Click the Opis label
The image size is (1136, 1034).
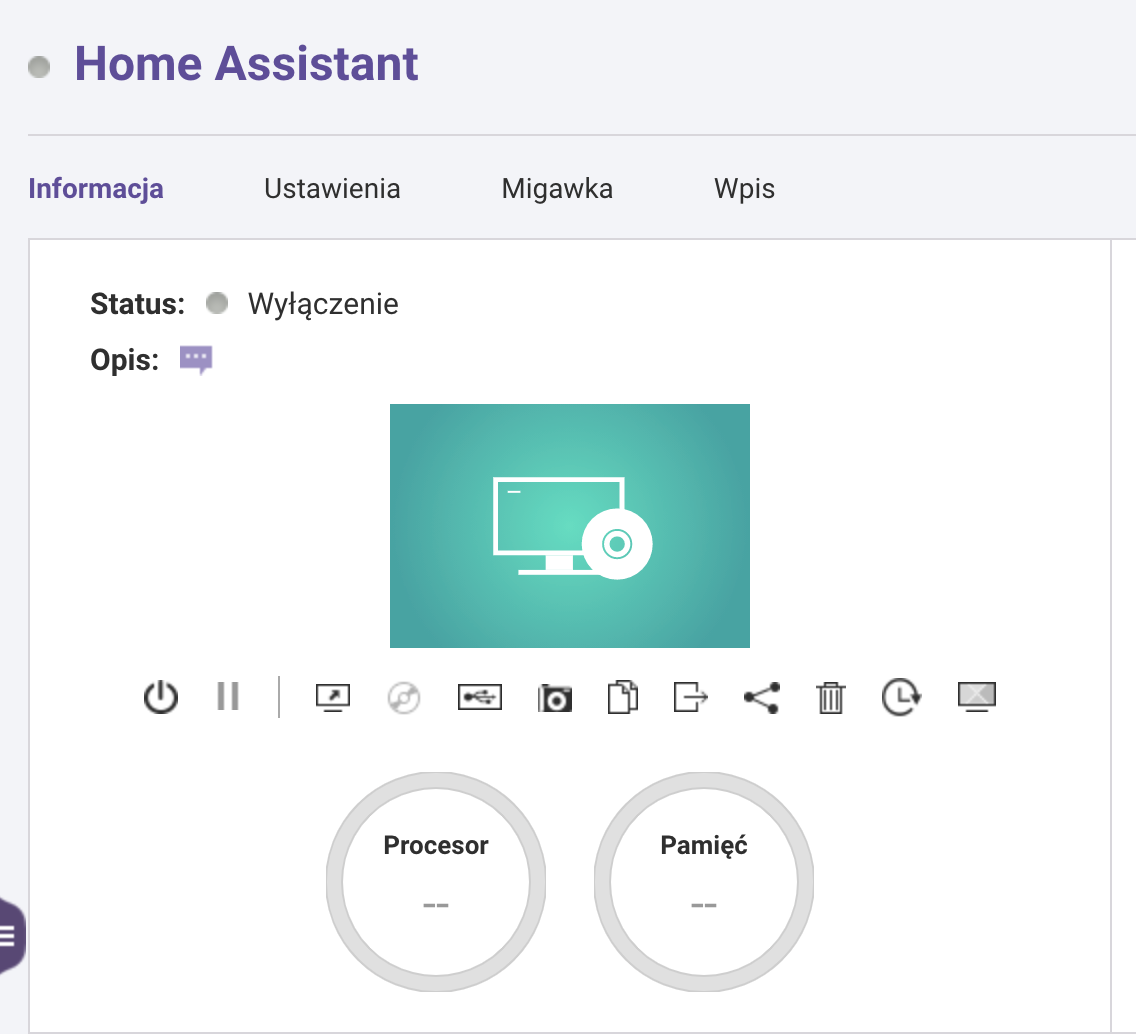[x=125, y=360]
